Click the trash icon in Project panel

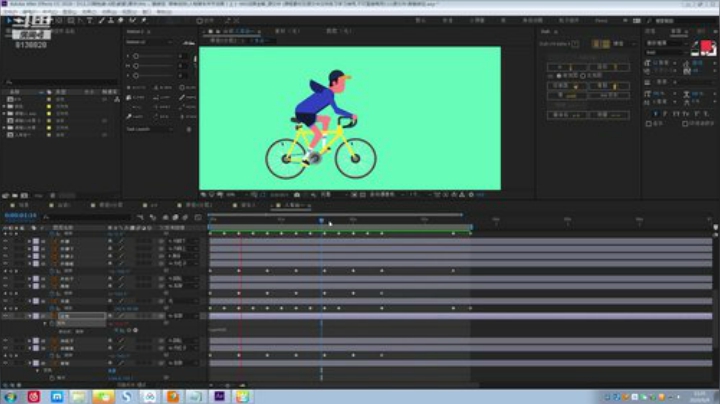53,196
